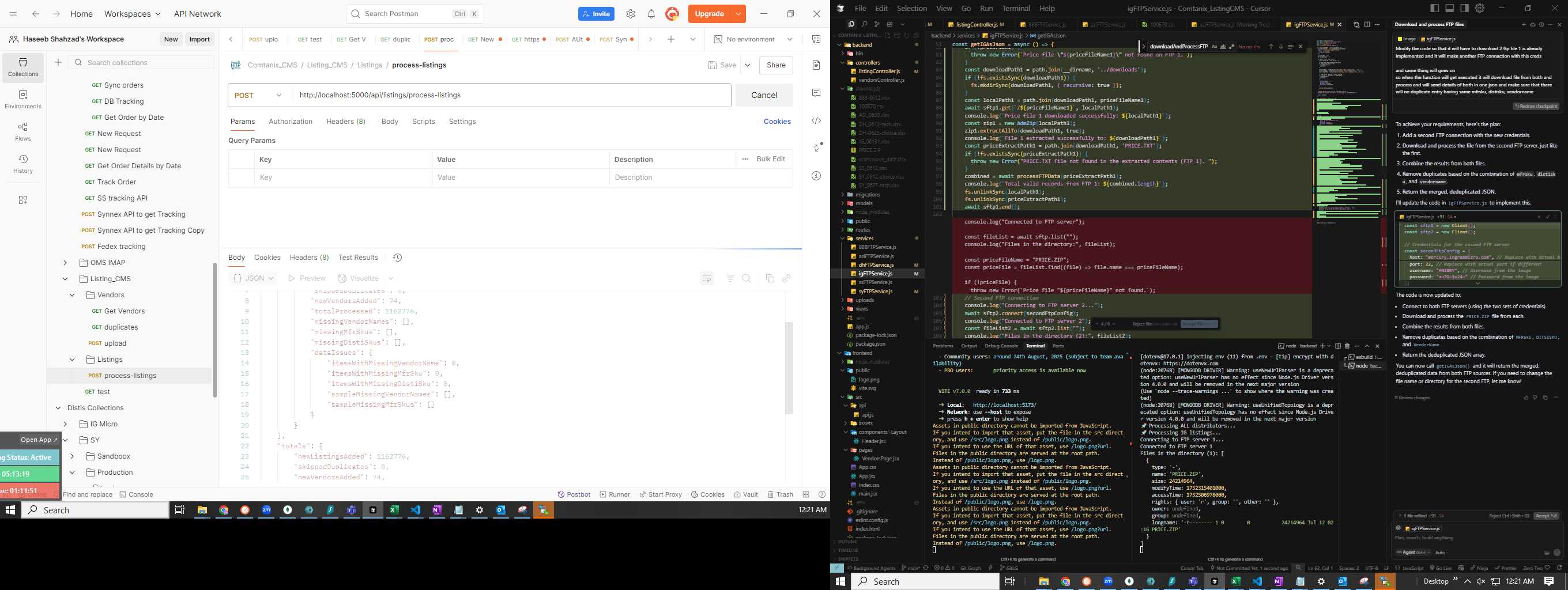Screen dimensions: 1568x590
Task: Open Collections in Postman sidebar
Action: [23, 67]
